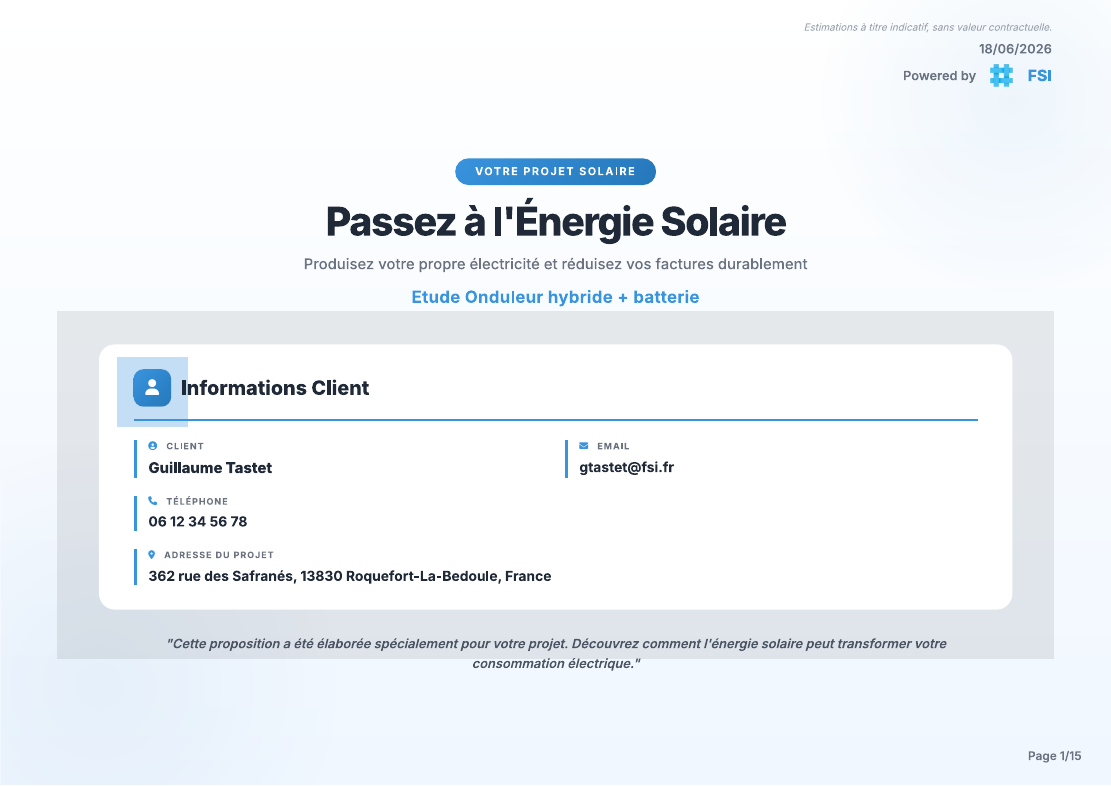Image resolution: width=1111 pixels, height=786 pixels.
Task: Click the envelope icon next to EMAIL
Action: click(x=584, y=446)
